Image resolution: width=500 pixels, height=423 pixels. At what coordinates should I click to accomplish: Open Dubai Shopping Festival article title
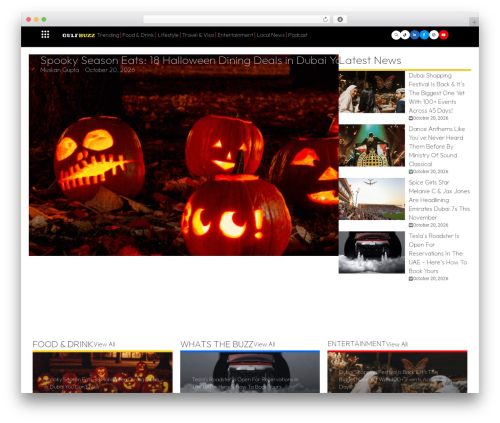[436, 93]
